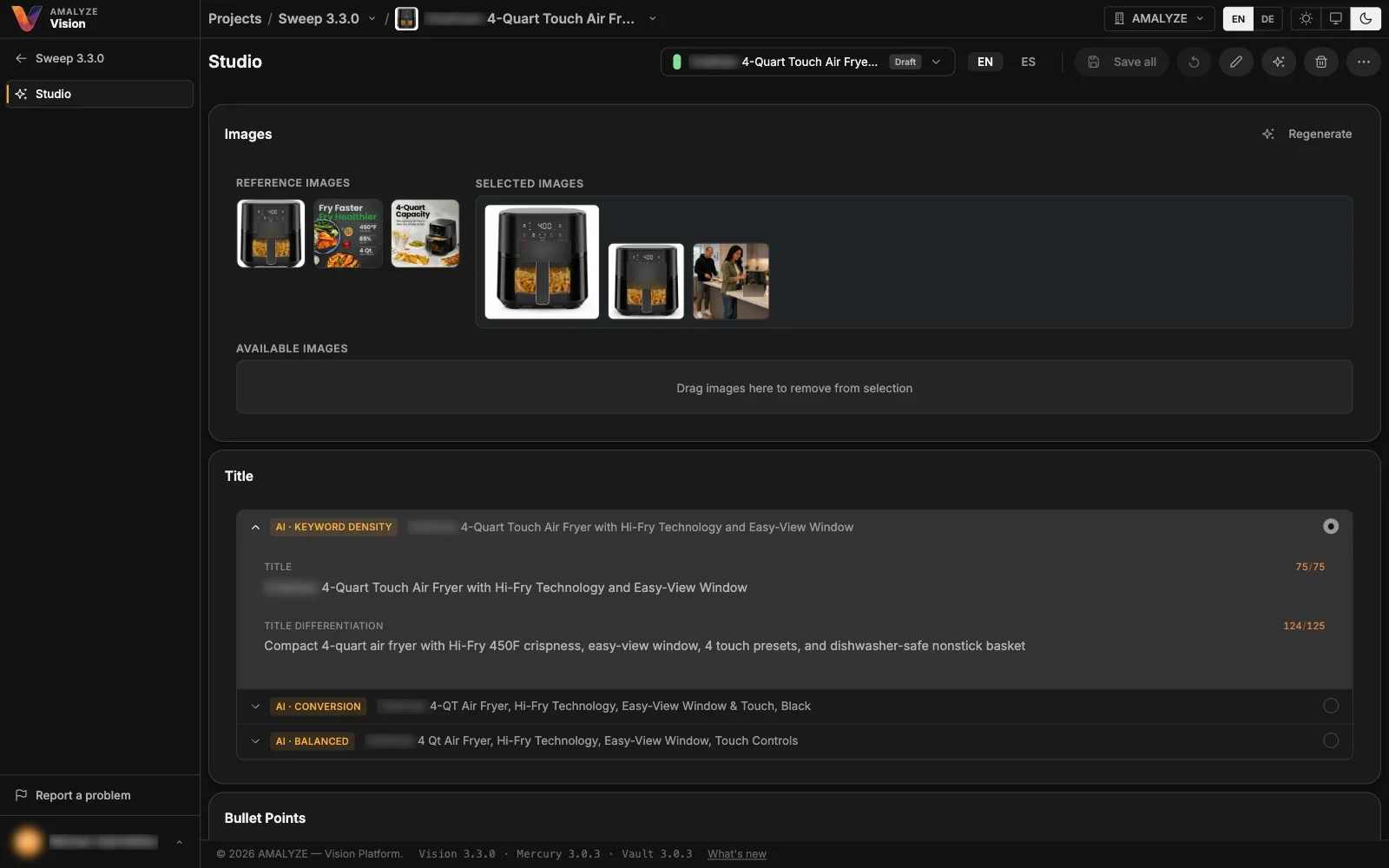The height and width of the screenshot is (868, 1389).
Task: Click the back arrow next to Sweep 3.3.0
Action: coord(21,58)
